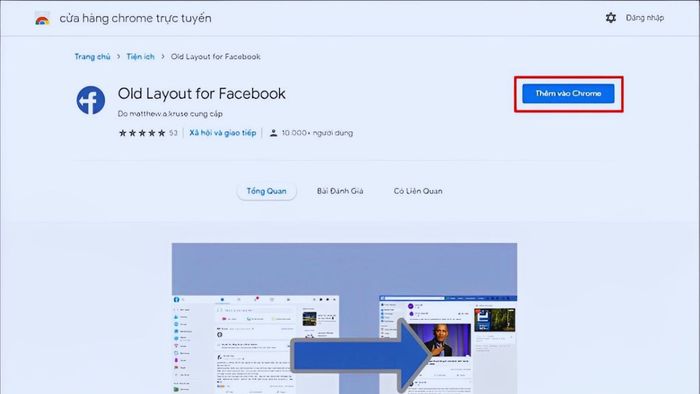The image size is (700, 394).
Task: Click 'Old Layout for Facebook' breadcrumb text
Action: click(x=216, y=57)
